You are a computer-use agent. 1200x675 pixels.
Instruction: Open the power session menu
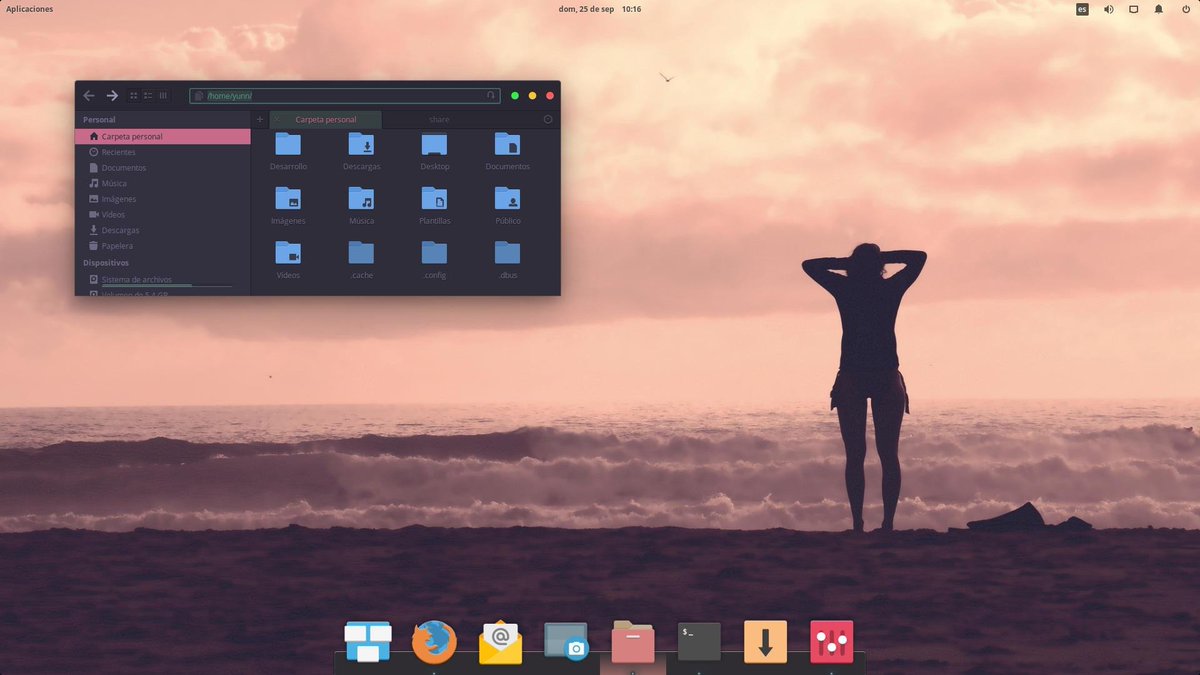pos(1185,9)
